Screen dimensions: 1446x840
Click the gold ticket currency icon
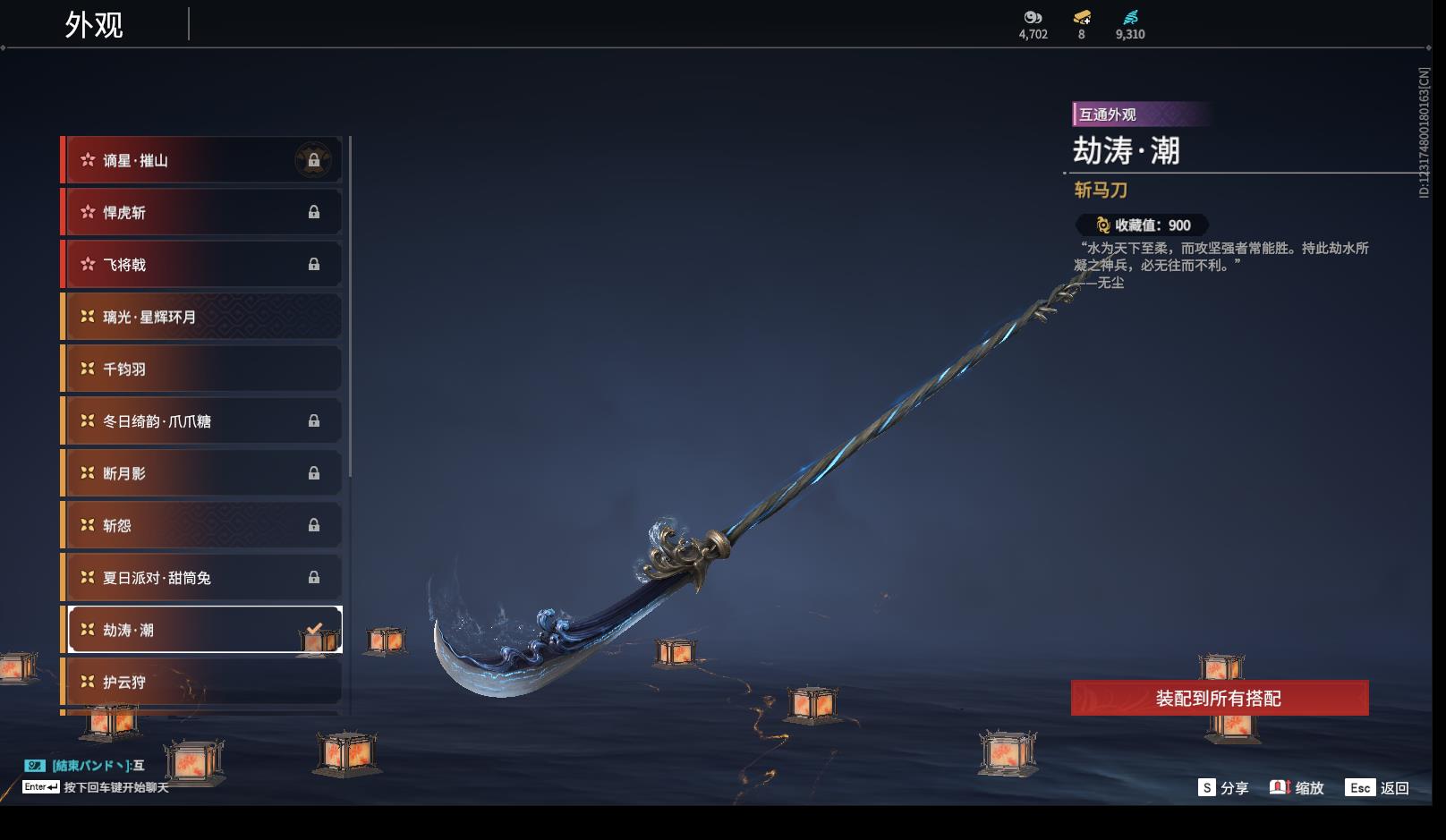[x=1082, y=17]
